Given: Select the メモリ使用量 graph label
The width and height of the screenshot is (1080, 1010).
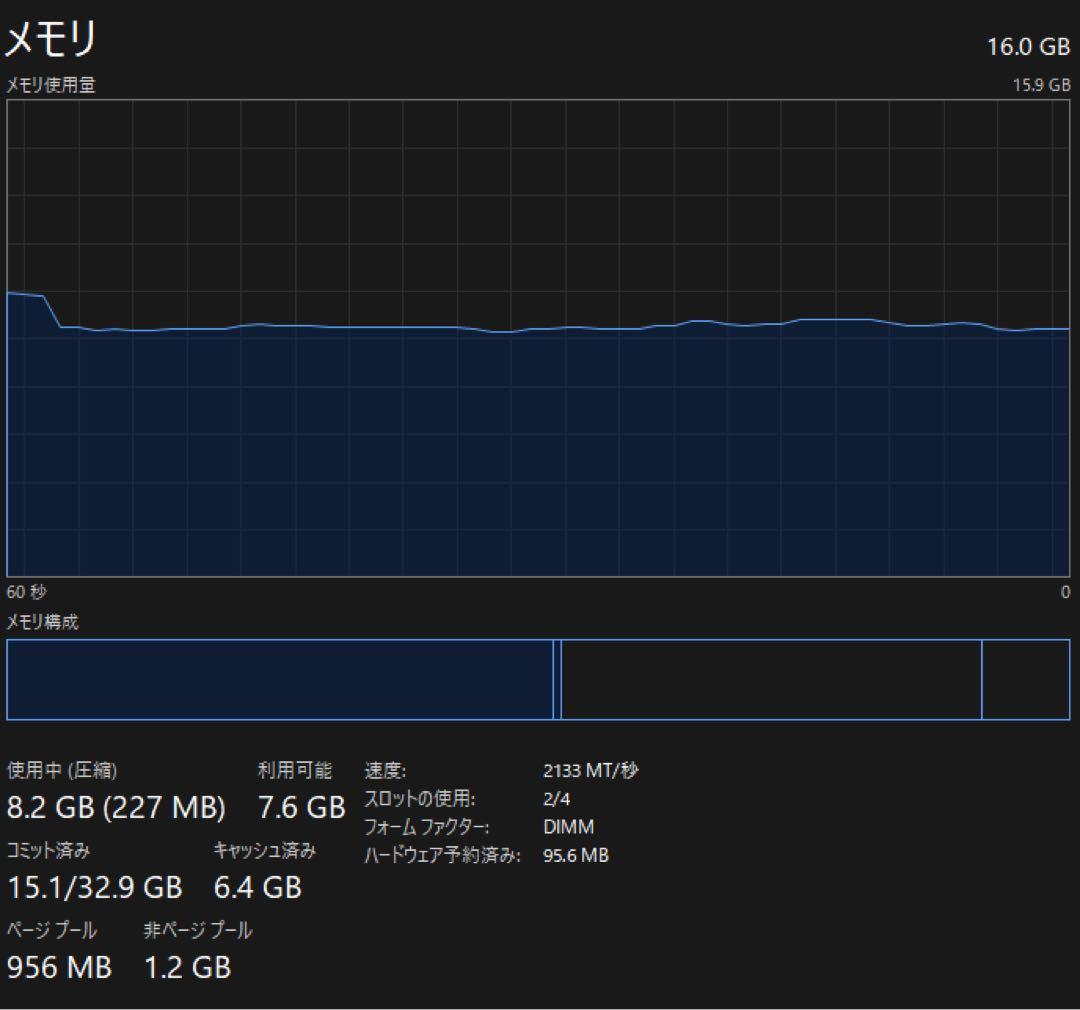Looking at the screenshot, I should point(51,86).
